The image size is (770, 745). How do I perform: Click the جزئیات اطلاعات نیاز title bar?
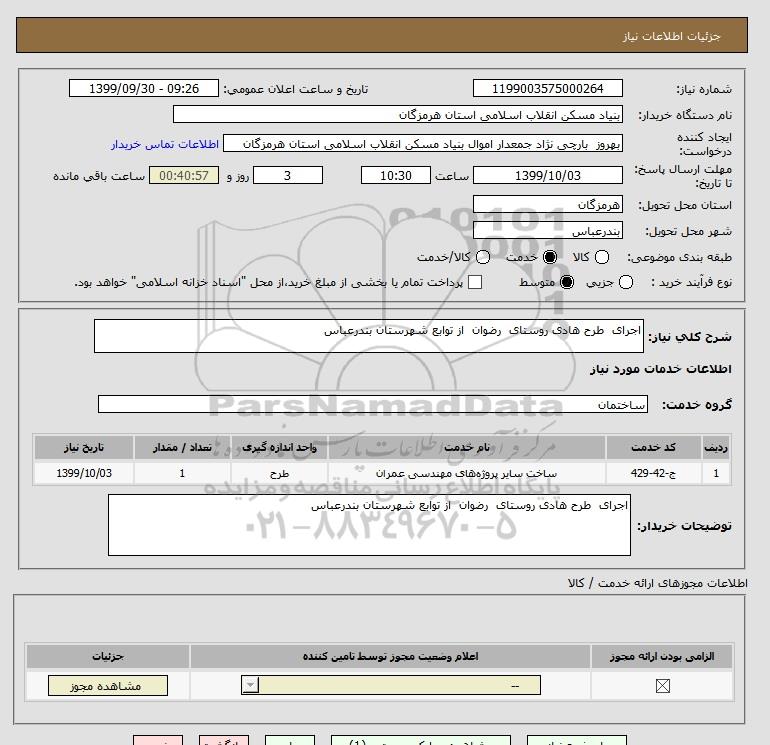tap(382, 35)
